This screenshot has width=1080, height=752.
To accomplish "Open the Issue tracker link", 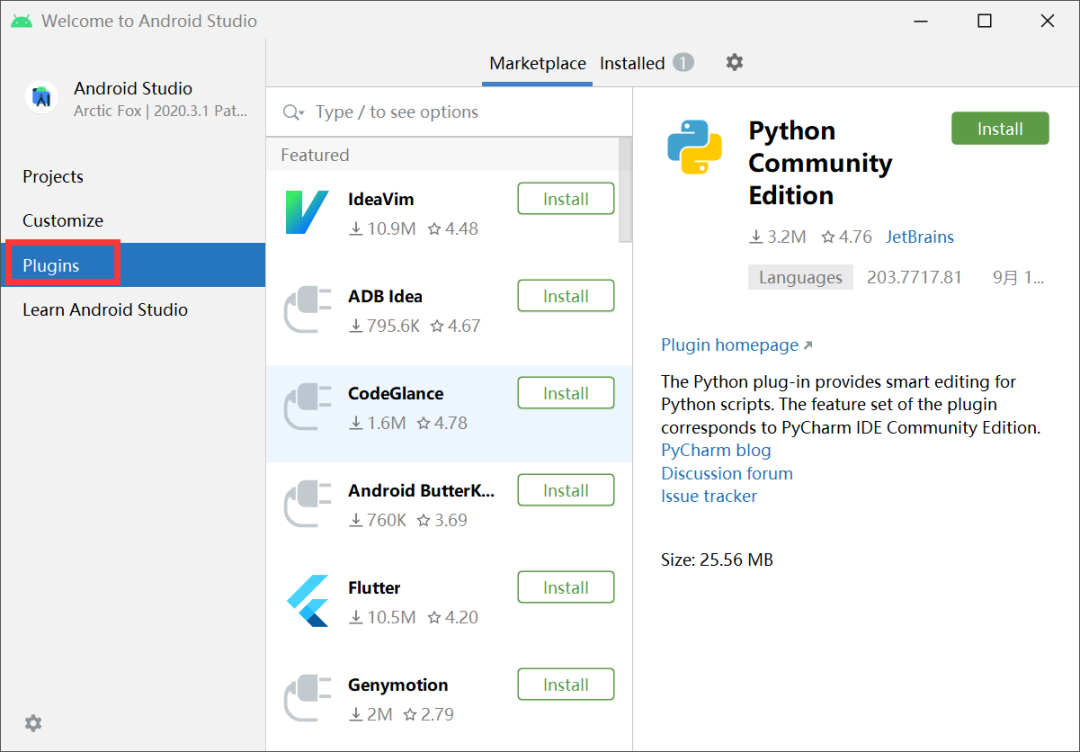I will (x=709, y=497).
